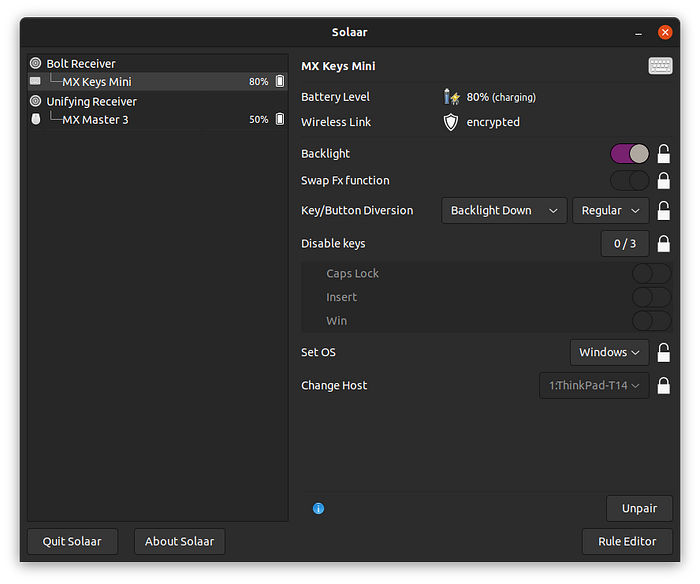Click the Wireless Link label
The width and height of the screenshot is (700, 584).
(336, 122)
